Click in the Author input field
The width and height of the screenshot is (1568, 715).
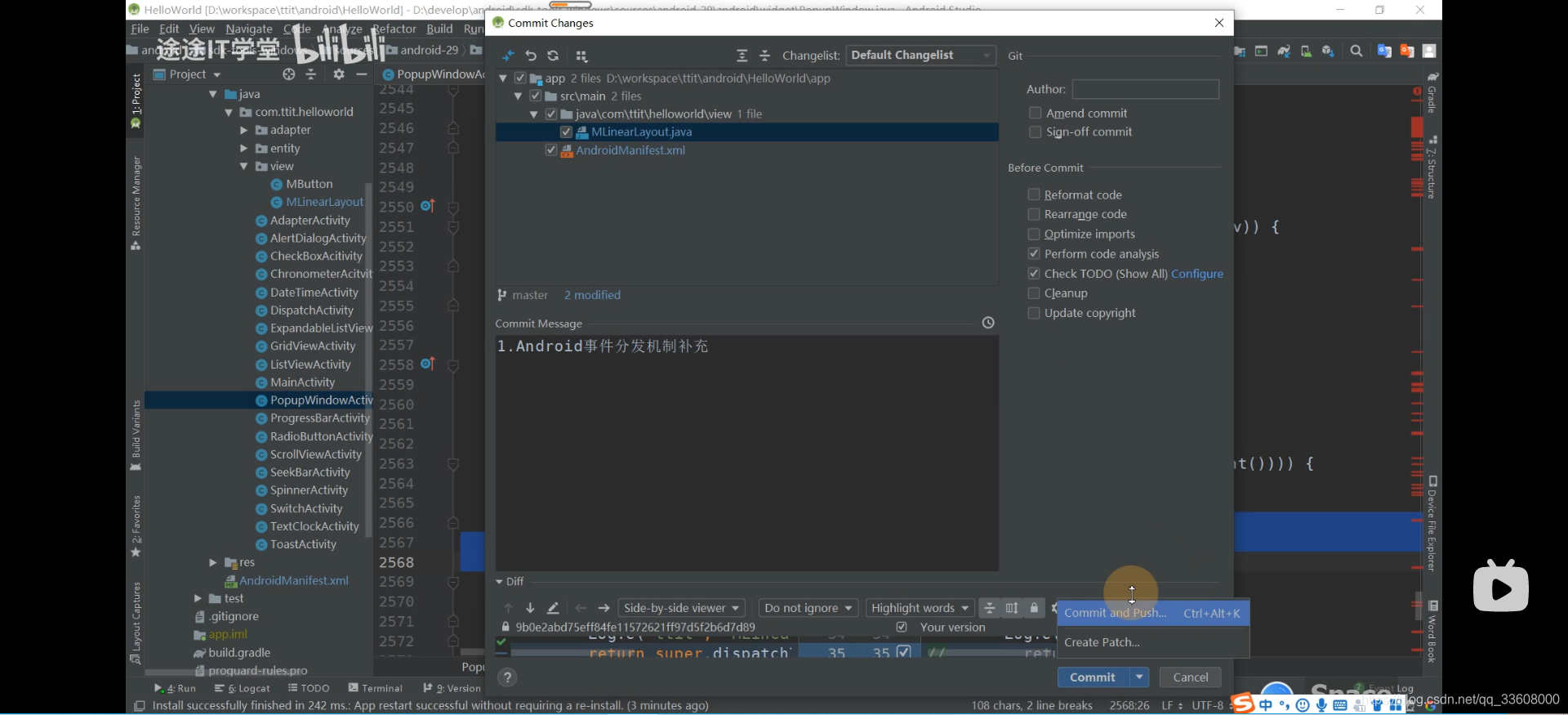pyautogui.click(x=1146, y=89)
